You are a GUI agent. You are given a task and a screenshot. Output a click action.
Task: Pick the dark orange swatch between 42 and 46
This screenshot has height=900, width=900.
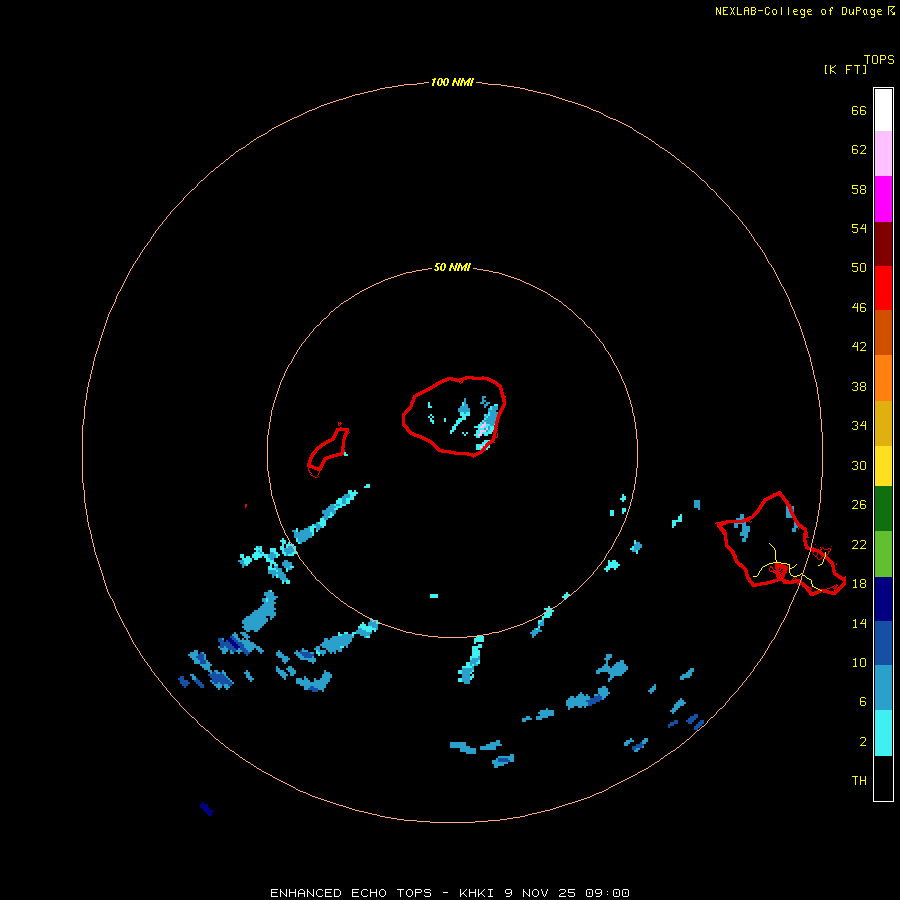883,333
